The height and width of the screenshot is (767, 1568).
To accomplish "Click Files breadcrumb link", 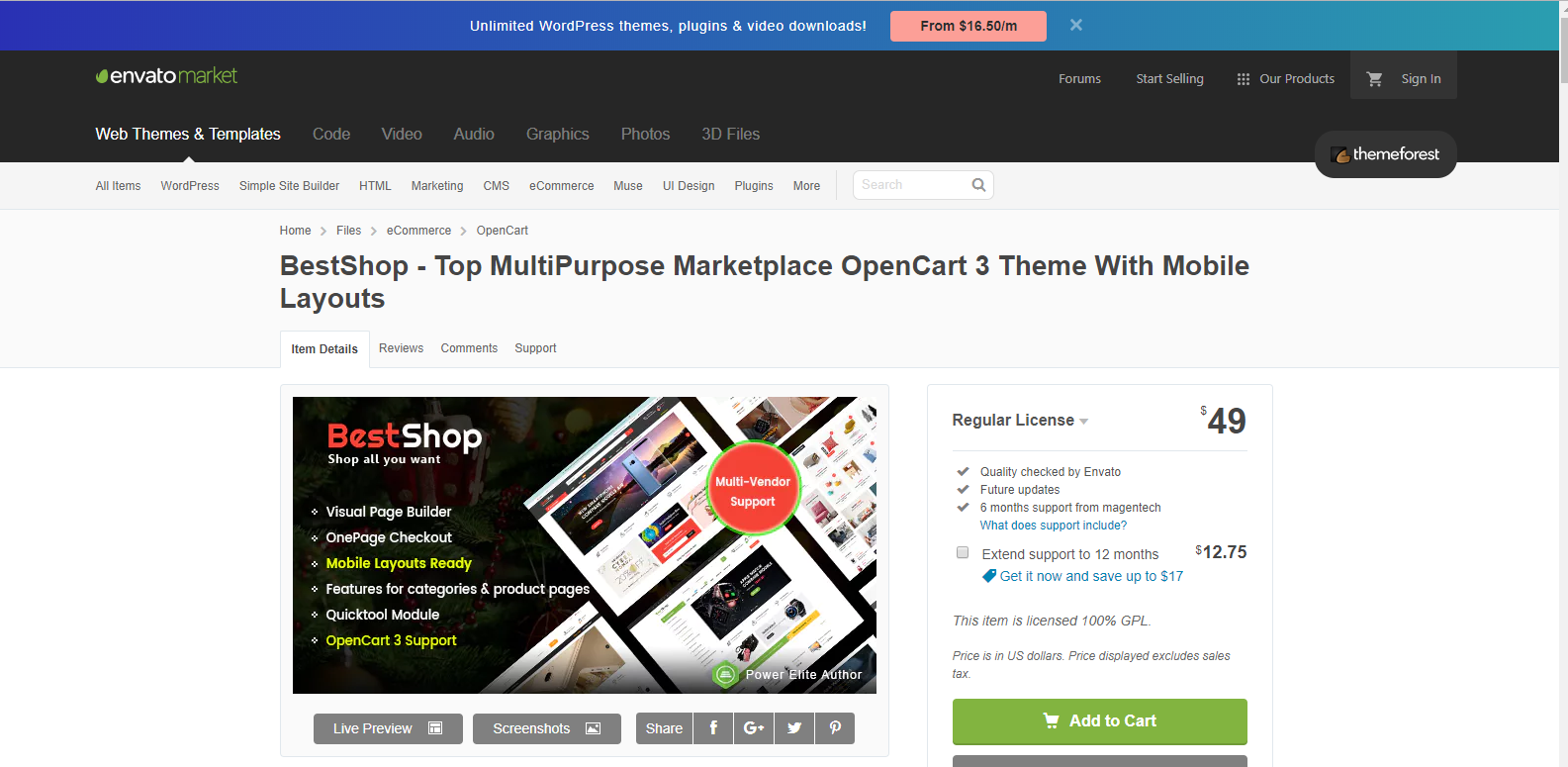I will coord(348,231).
